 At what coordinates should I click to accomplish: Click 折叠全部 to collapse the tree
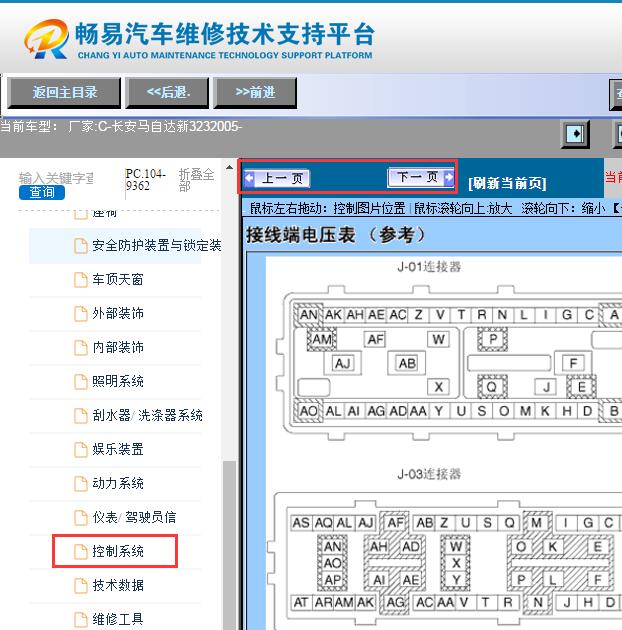pyautogui.click(x=196, y=180)
